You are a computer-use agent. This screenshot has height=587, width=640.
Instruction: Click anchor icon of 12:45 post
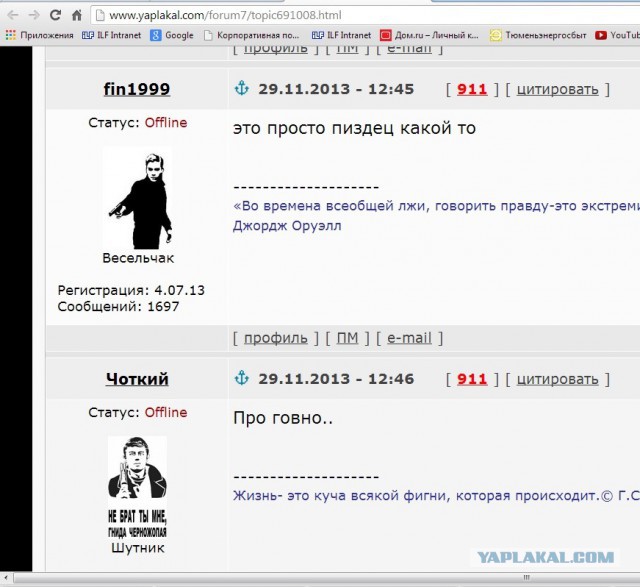coord(242,88)
